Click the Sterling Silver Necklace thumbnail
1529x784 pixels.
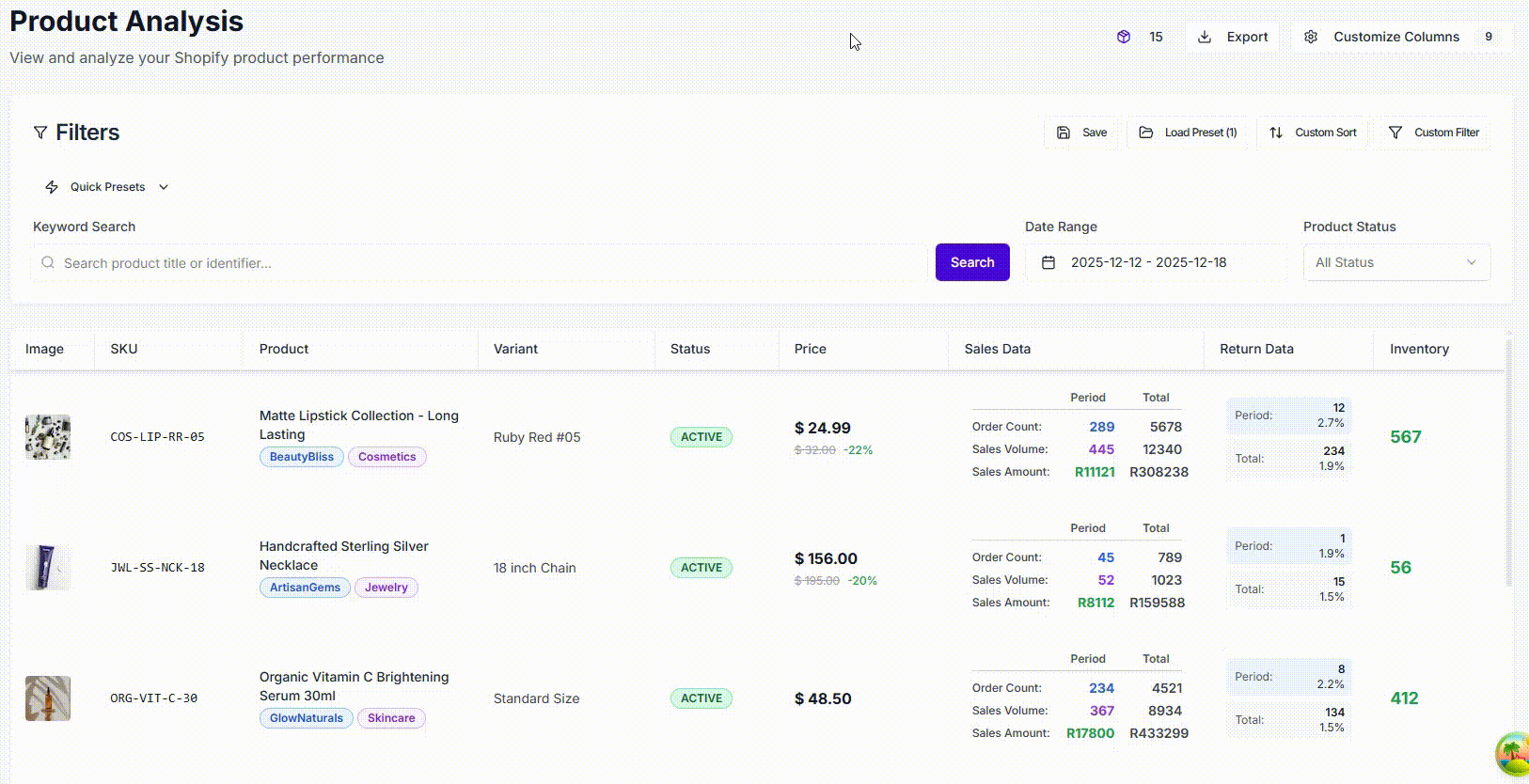(x=48, y=568)
